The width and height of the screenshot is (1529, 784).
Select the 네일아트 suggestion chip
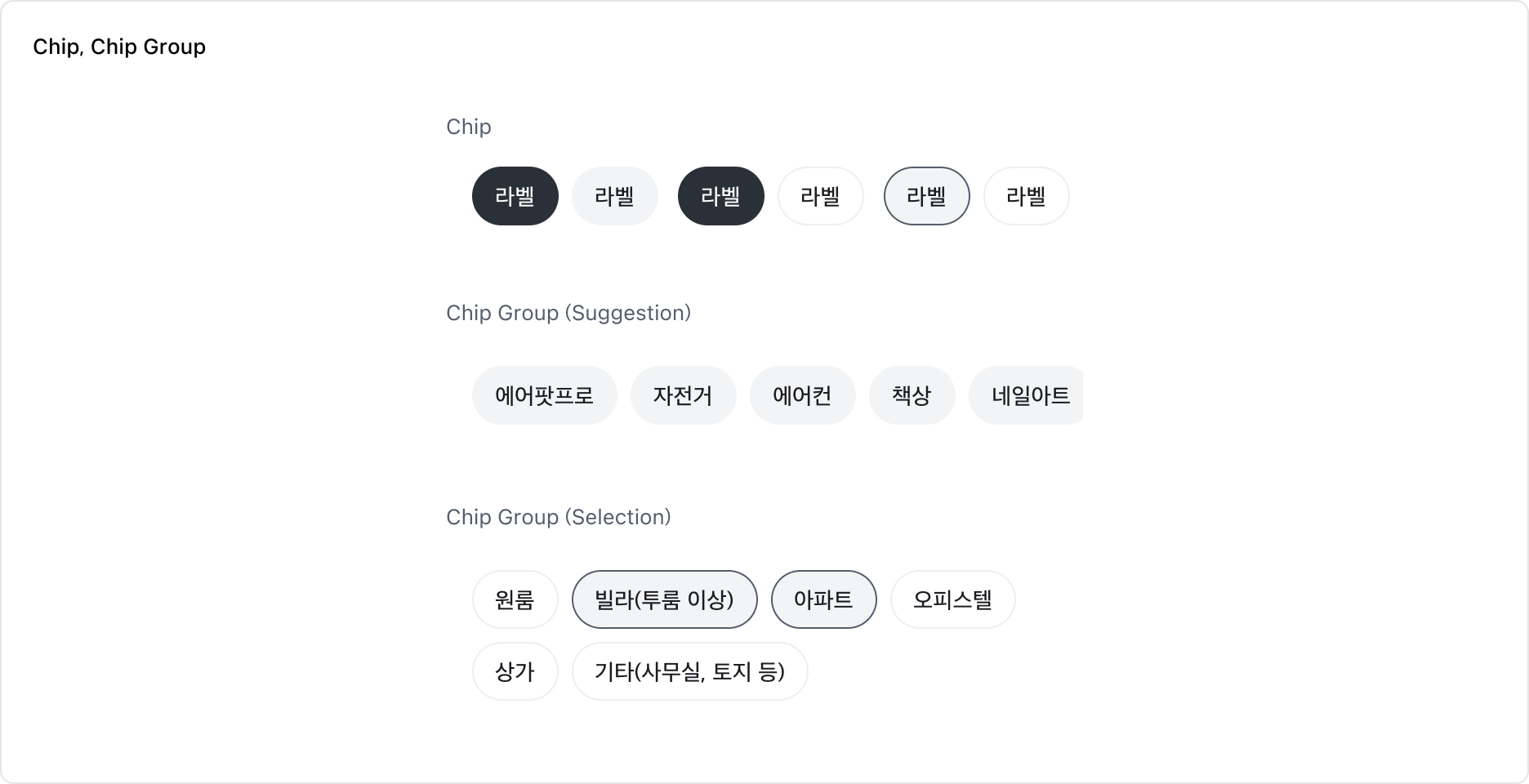coord(1027,395)
